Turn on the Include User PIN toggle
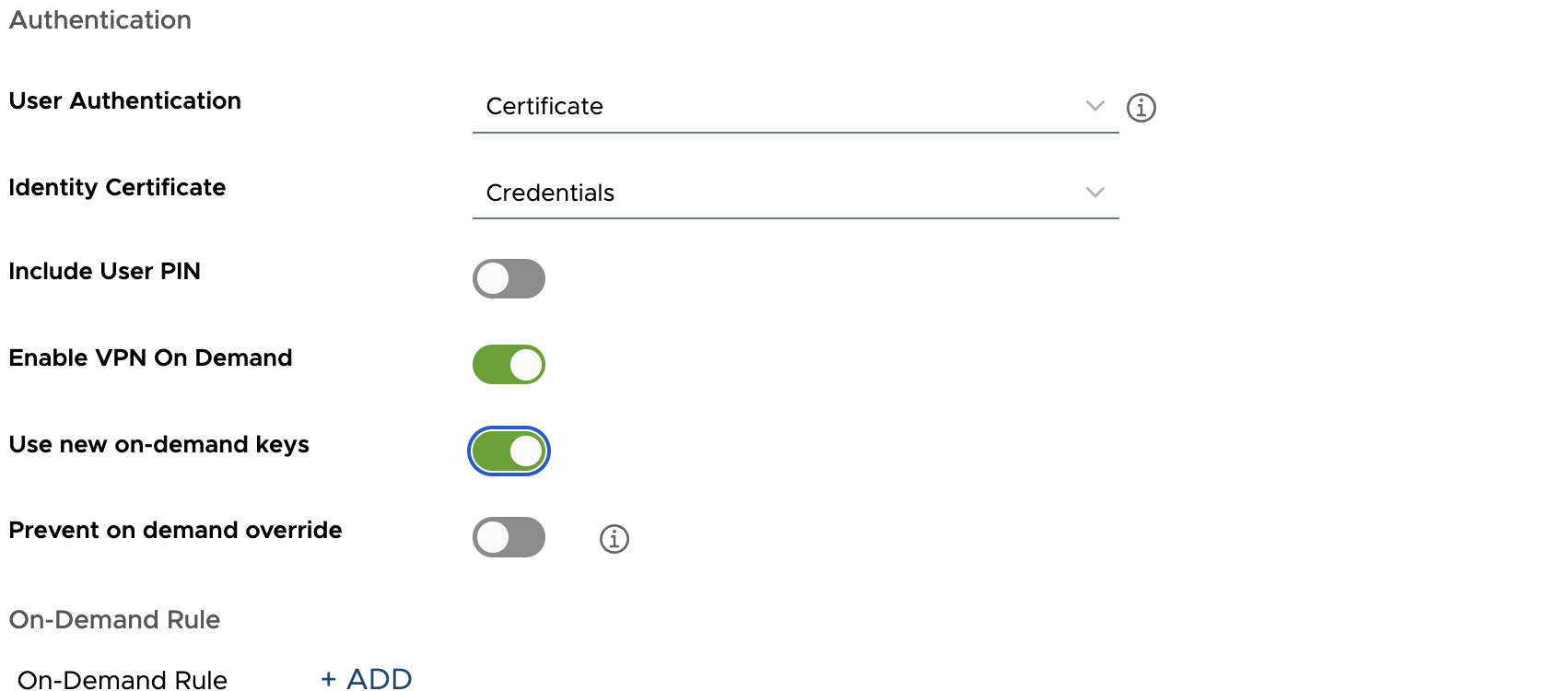The height and width of the screenshot is (691, 1568). (509, 278)
